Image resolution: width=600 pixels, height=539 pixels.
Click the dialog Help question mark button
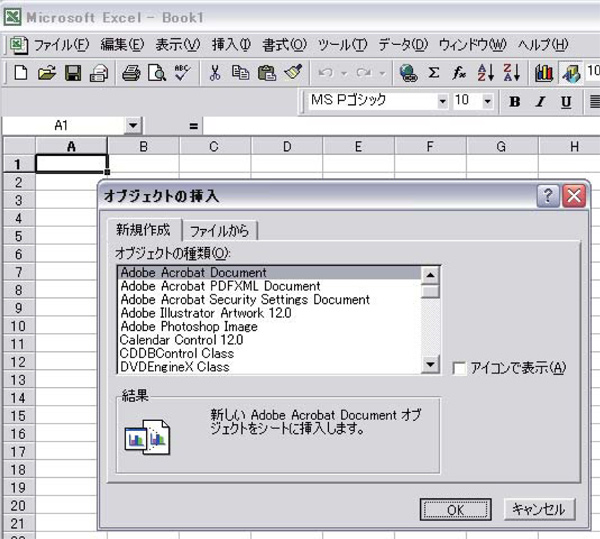coord(548,196)
